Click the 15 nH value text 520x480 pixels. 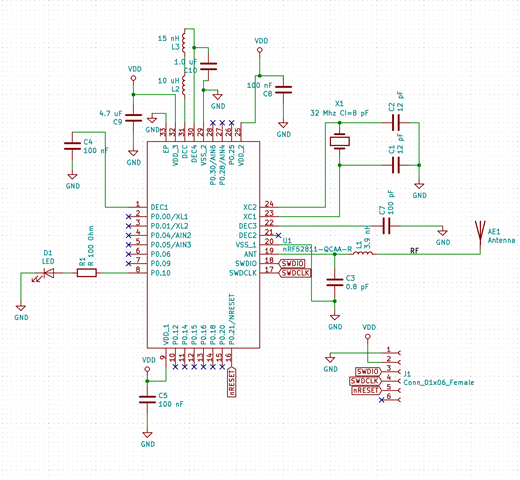pos(168,38)
